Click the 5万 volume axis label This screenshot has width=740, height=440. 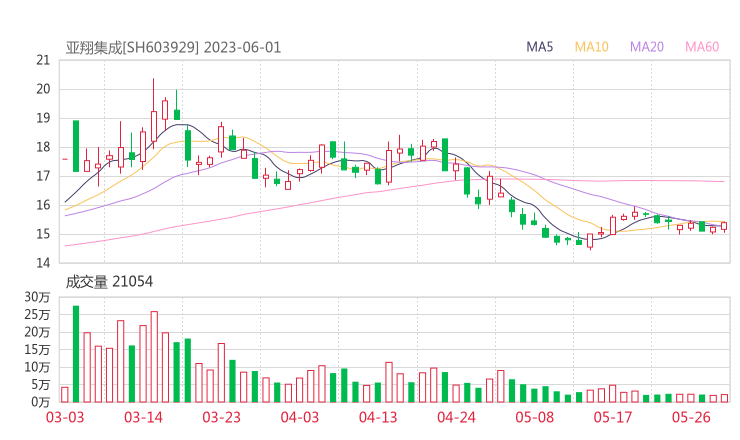pos(41,385)
